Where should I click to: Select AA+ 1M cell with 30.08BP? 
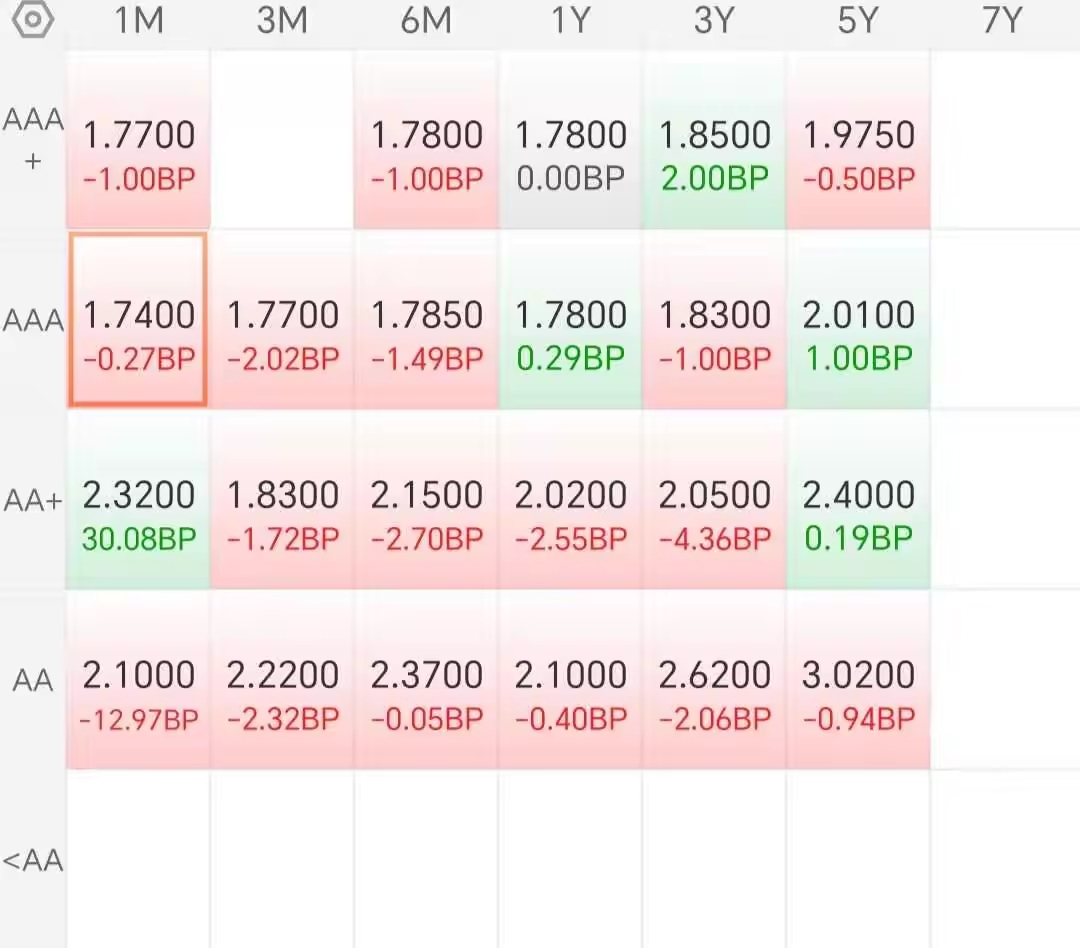pyautogui.click(x=138, y=500)
